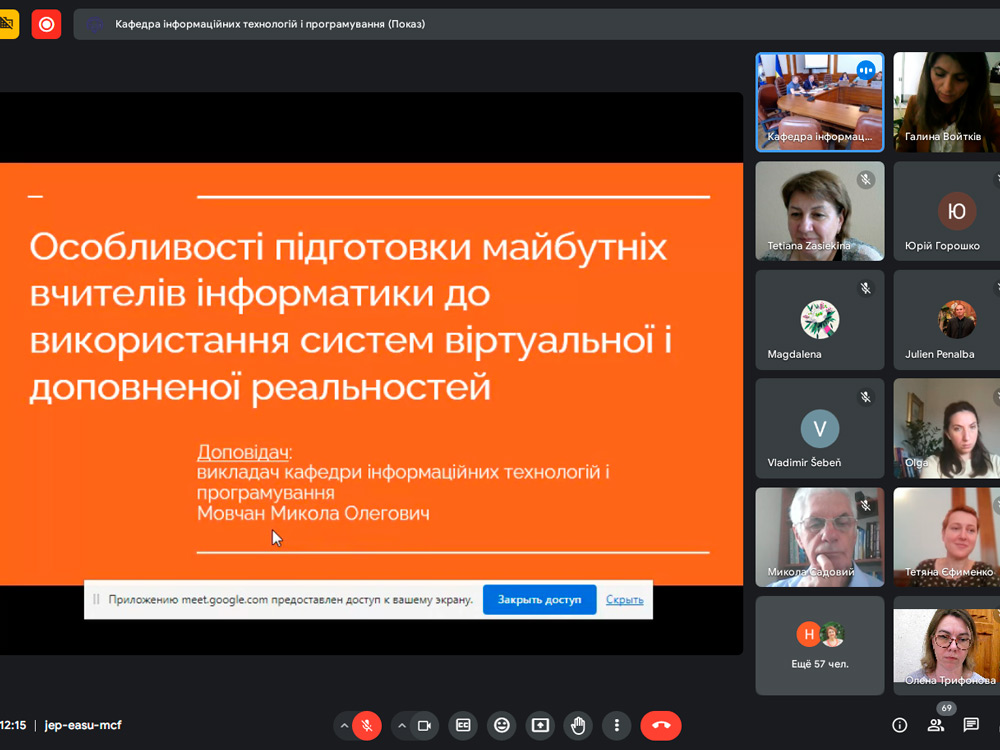Viewport: 1000px width, 750px height.
Task: Open the meeting details info icon
Action: click(899, 725)
